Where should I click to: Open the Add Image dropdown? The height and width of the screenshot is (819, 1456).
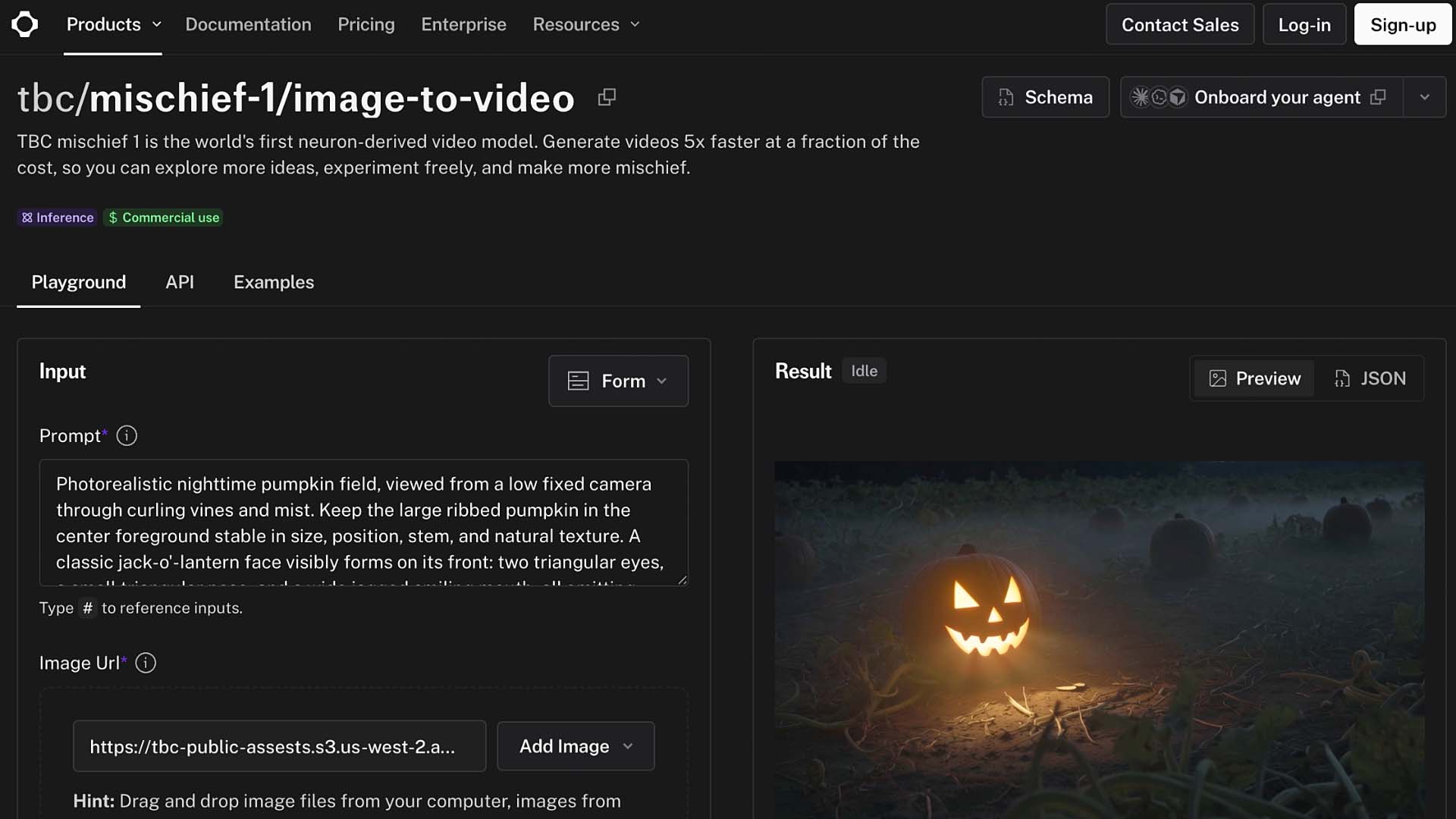(576, 746)
